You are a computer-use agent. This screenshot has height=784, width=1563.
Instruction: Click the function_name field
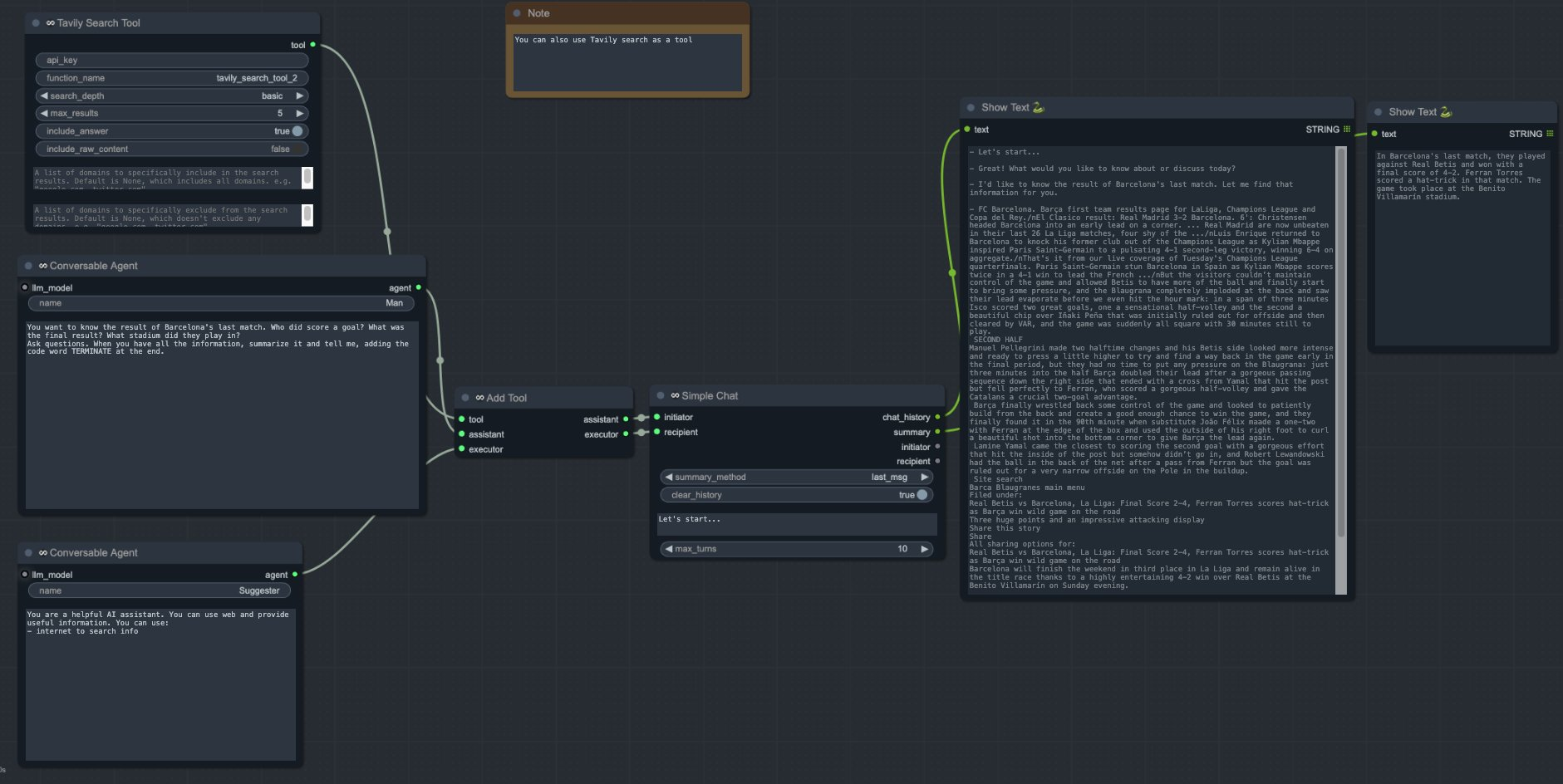click(172, 78)
